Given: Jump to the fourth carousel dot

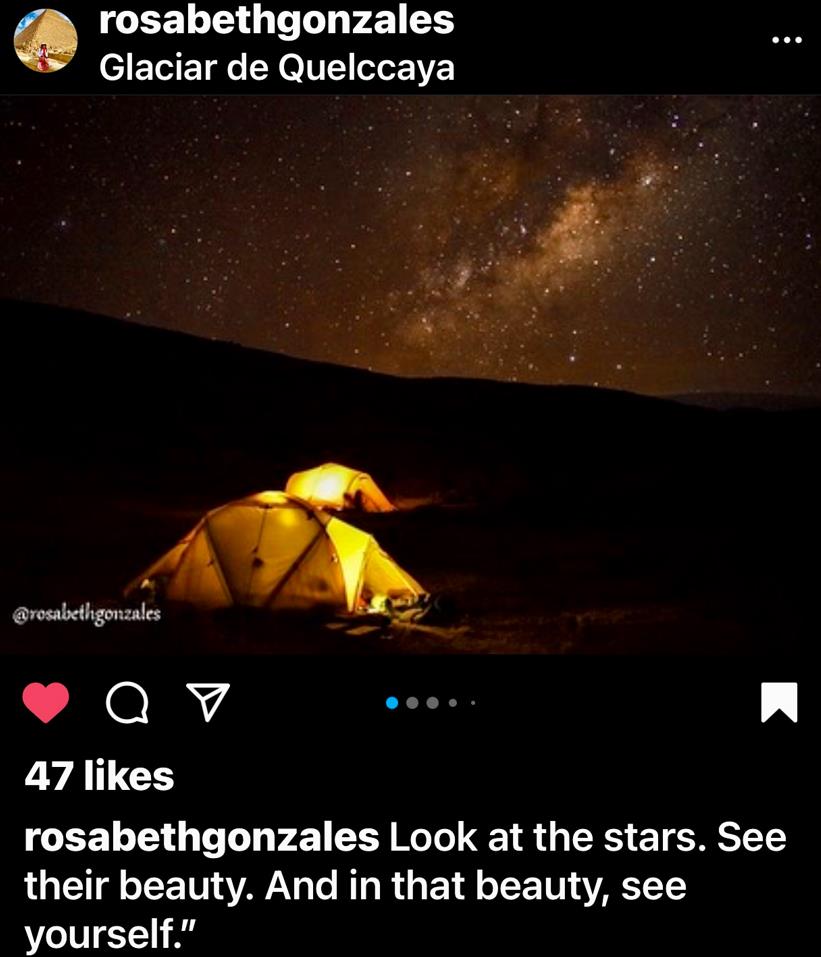Looking at the screenshot, I should 453,703.
